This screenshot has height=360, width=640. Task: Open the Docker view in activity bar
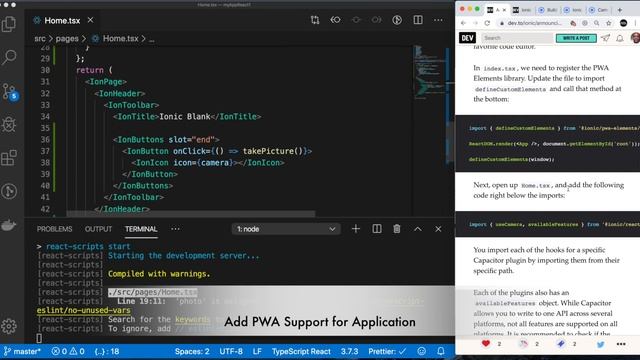tap(9, 224)
